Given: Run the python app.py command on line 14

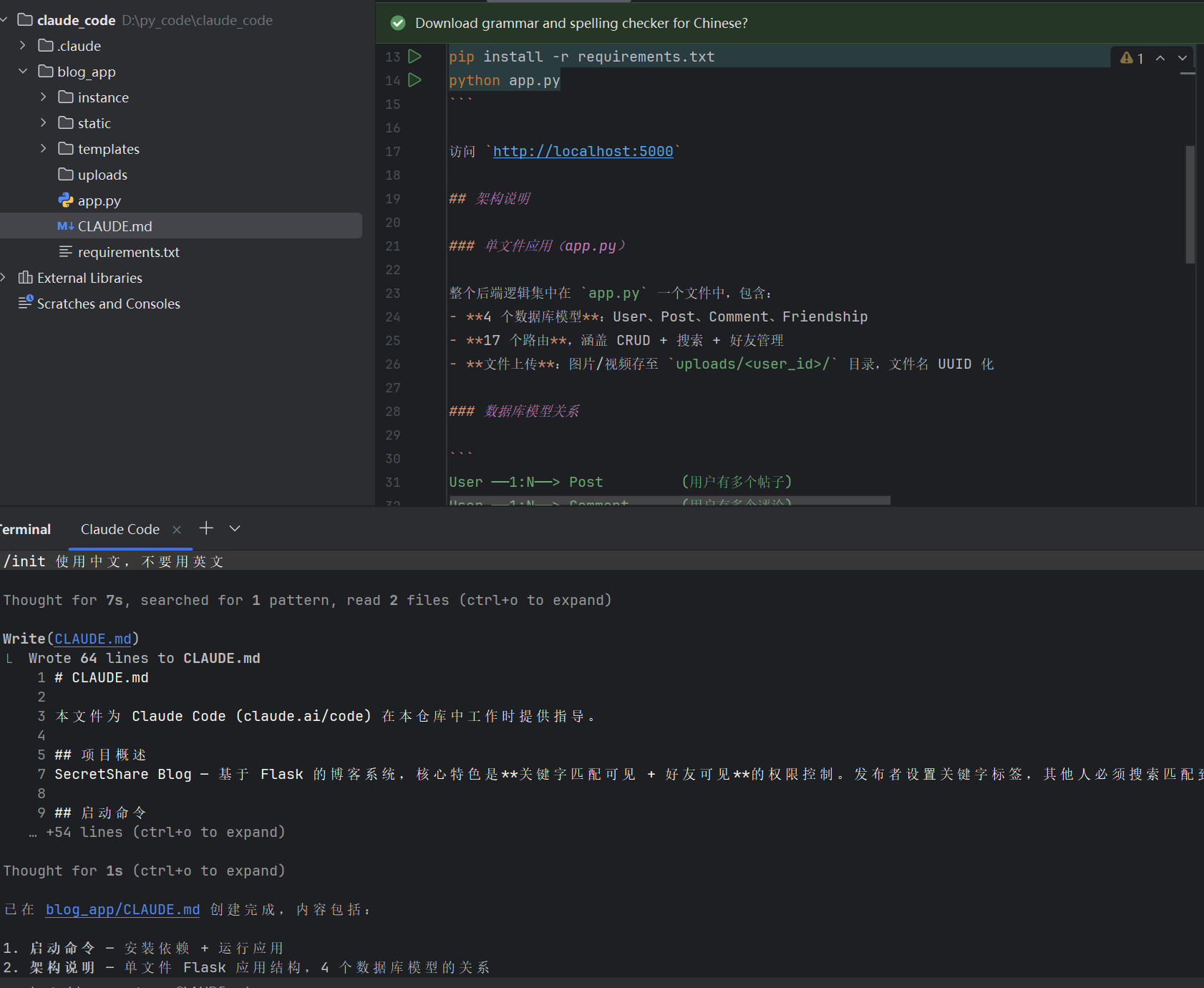Looking at the screenshot, I should coord(414,79).
